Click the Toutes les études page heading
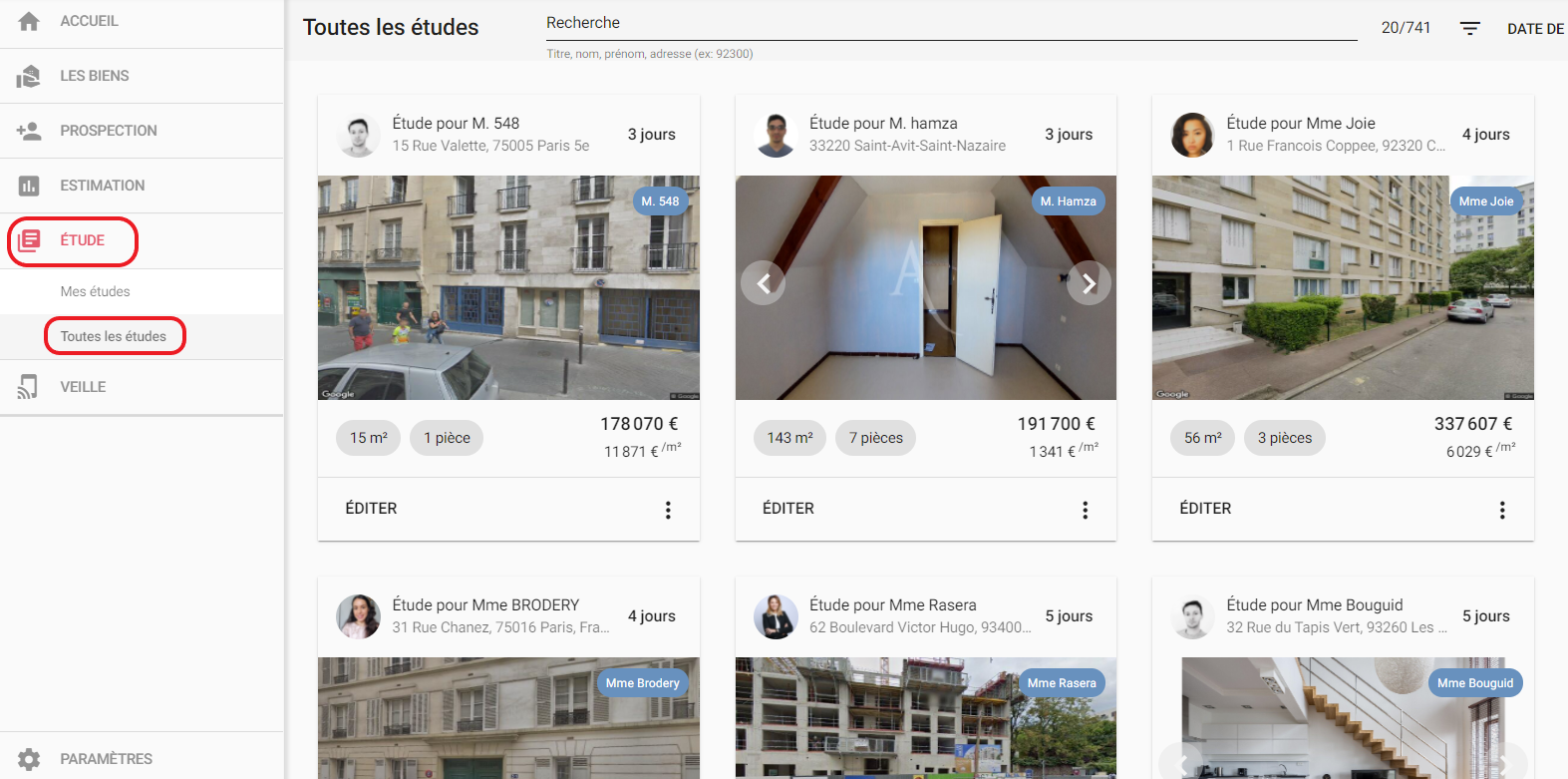 [x=391, y=28]
